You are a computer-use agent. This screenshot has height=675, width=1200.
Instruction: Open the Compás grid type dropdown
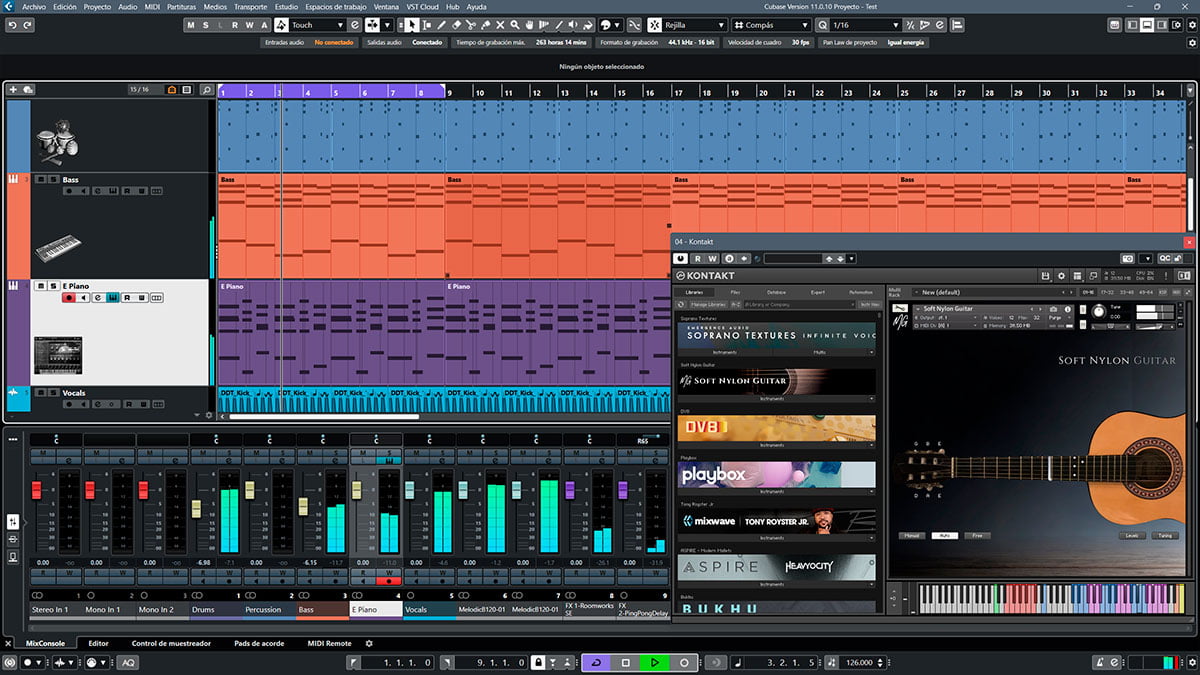tap(769, 25)
